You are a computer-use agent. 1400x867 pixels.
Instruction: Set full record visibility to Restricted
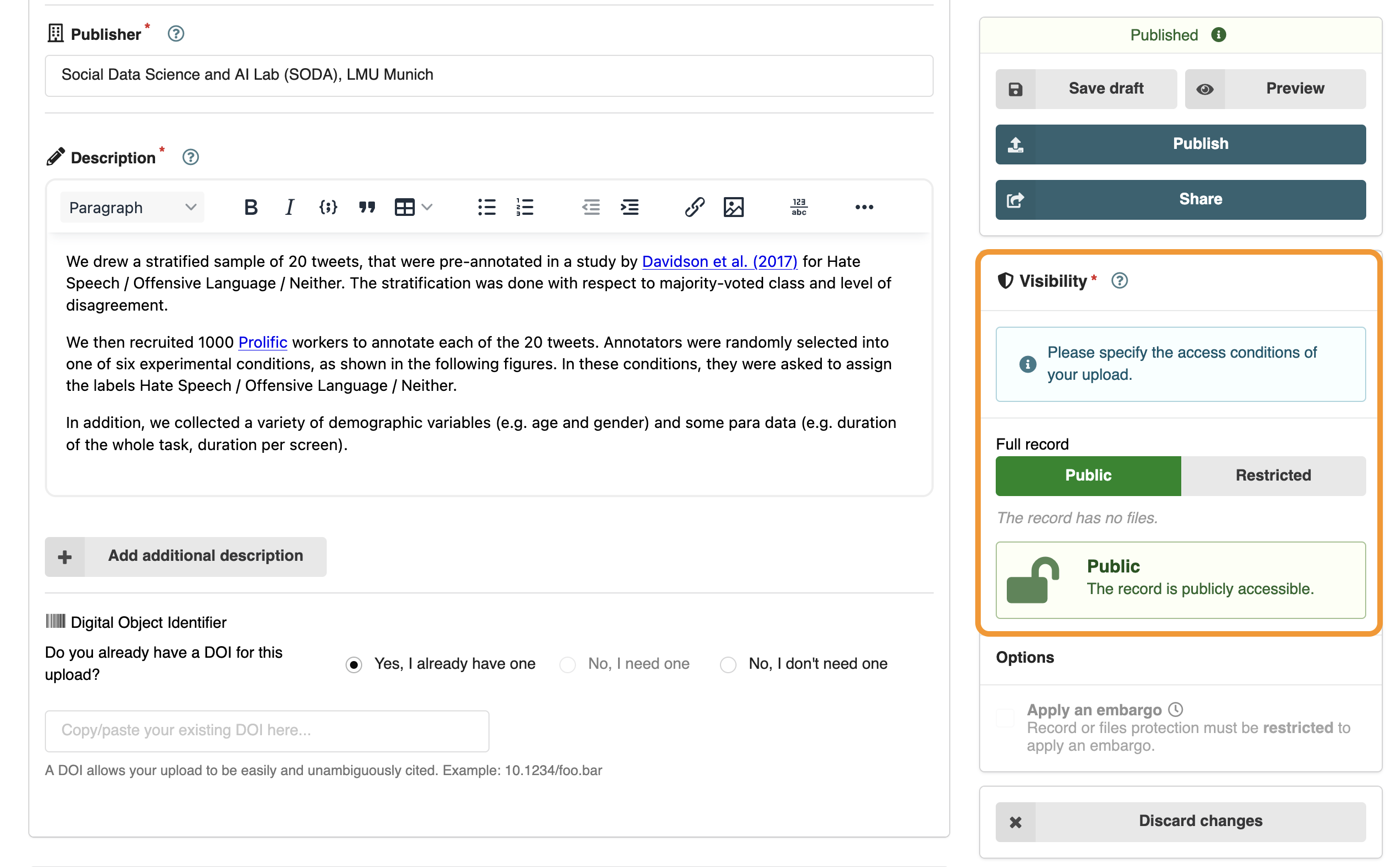tap(1273, 476)
